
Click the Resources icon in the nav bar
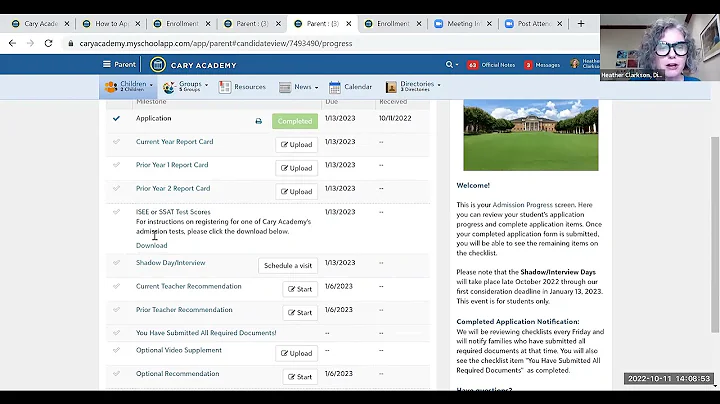(x=225, y=87)
